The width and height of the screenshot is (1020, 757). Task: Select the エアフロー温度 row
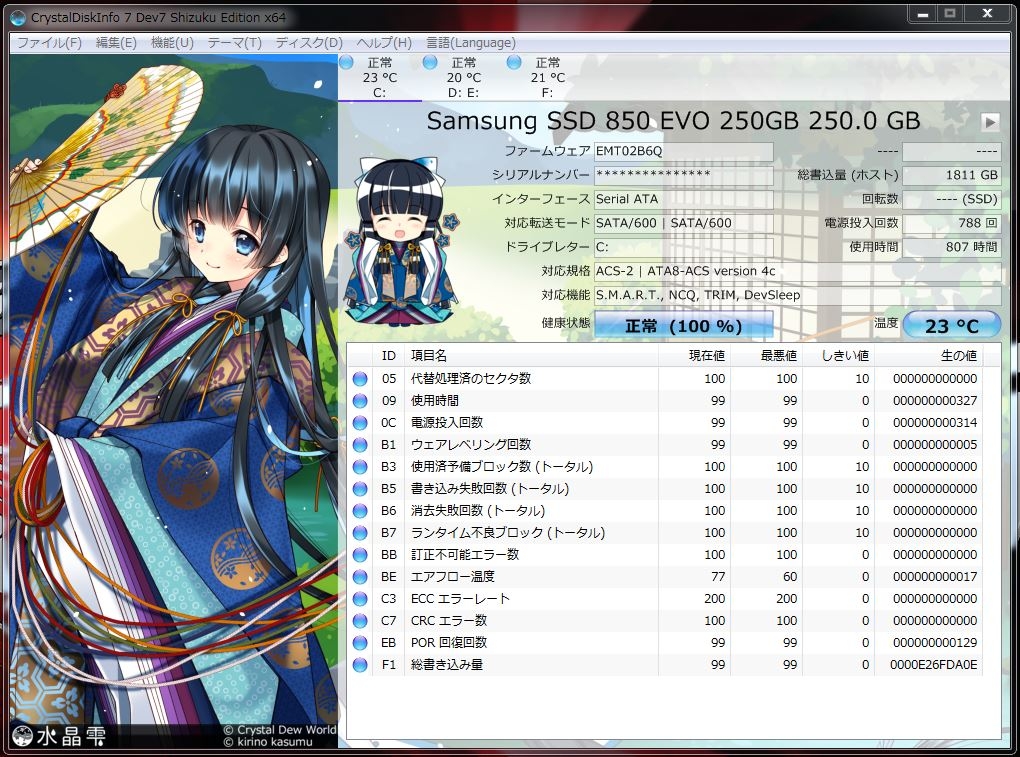coord(665,578)
